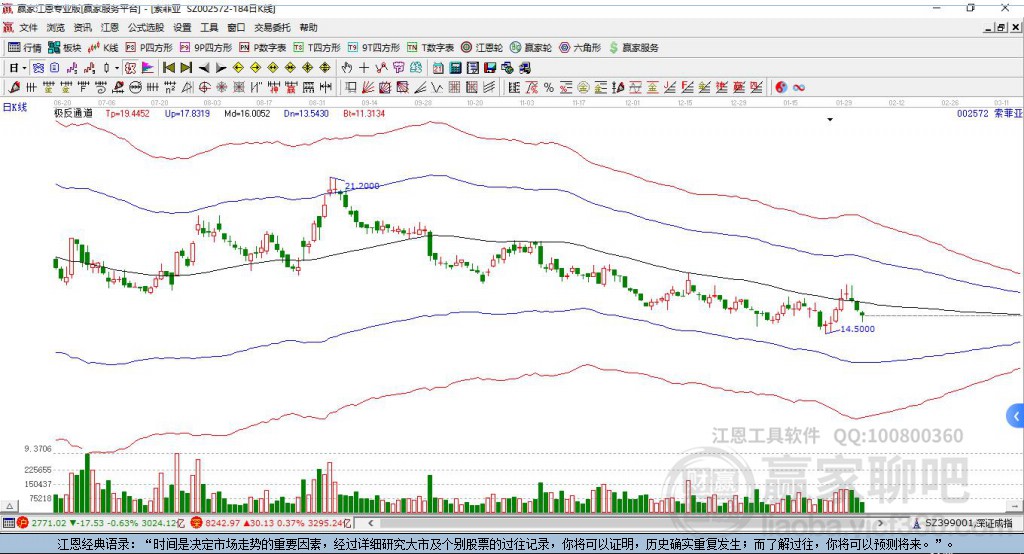
Task: Select the pen drawing tool icon
Action: click(14, 88)
